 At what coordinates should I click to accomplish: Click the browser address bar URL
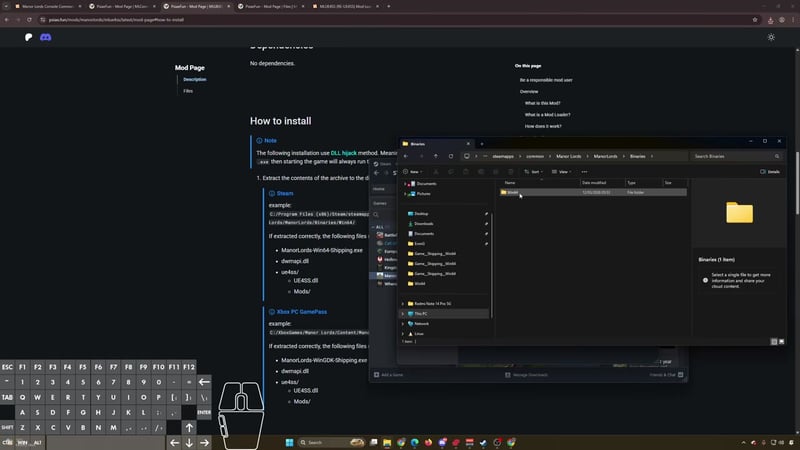pyautogui.click(x=116, y=20)
